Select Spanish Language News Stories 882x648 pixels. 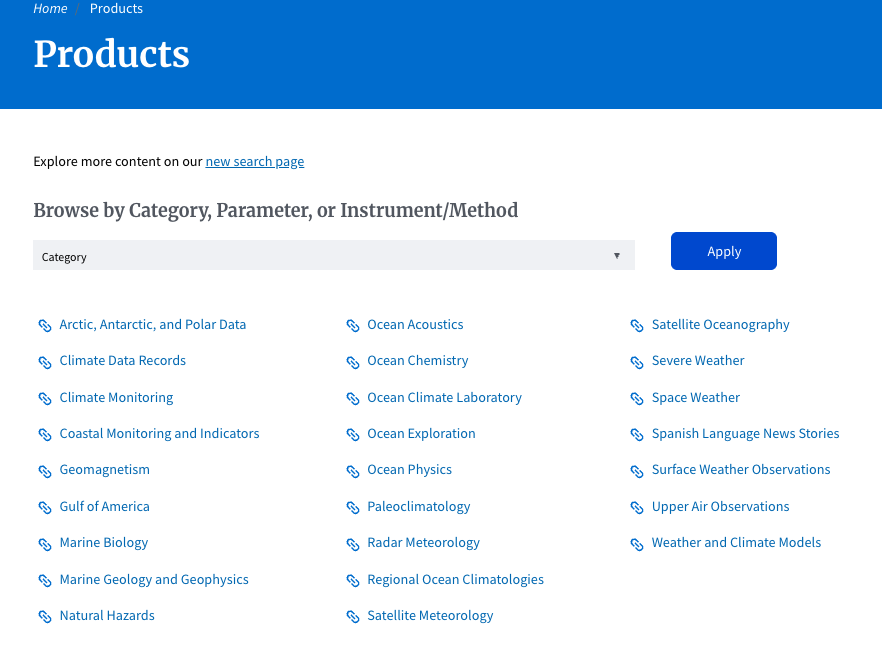745,434
